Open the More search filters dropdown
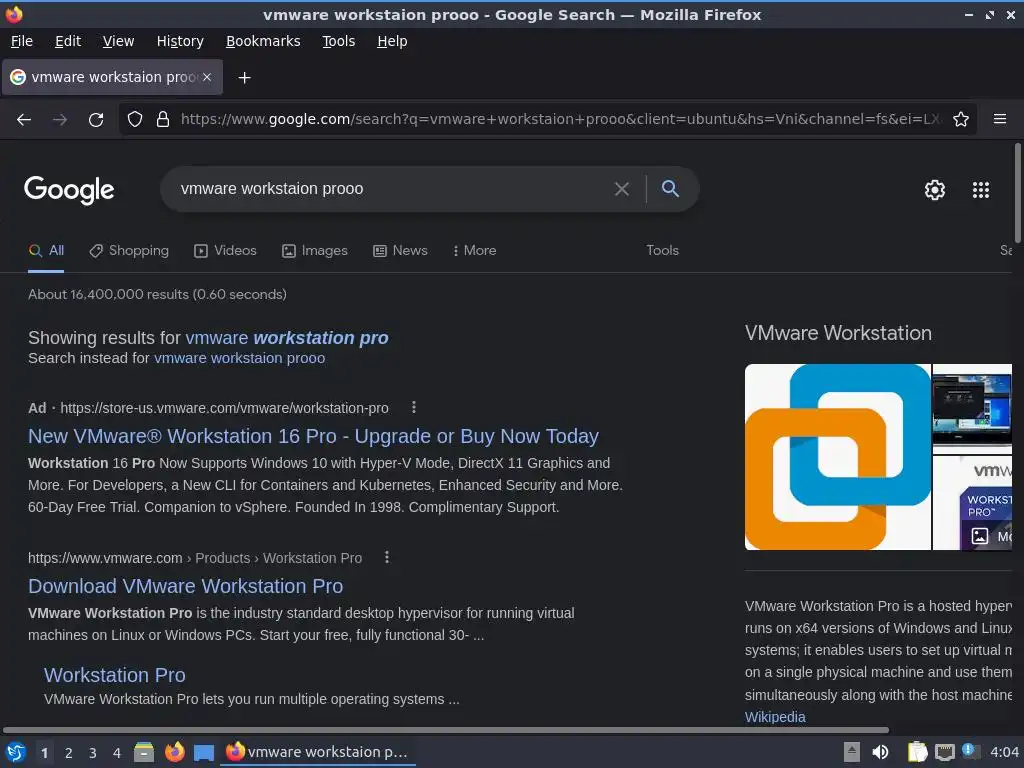 pyautogui.click(x=475, y=251)
